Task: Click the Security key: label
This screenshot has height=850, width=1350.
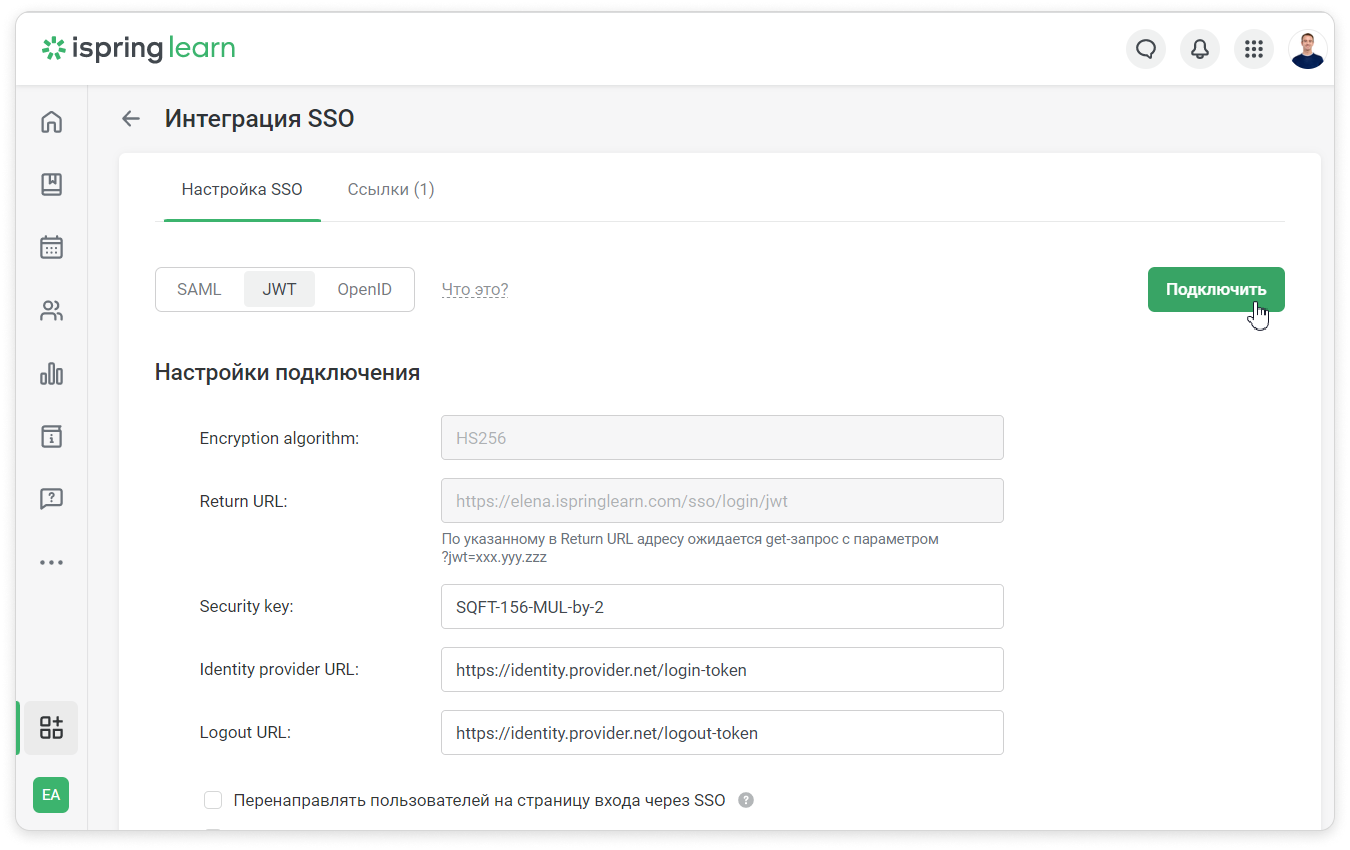Action: (x=246, y=606)
